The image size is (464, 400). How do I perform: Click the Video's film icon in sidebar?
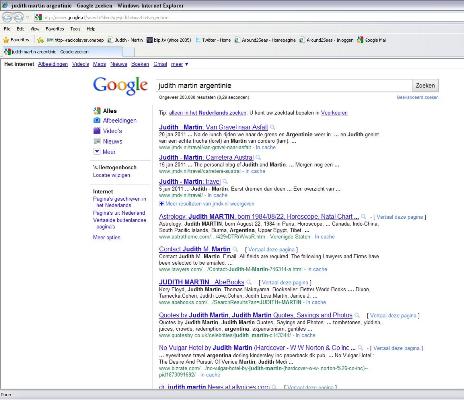coord(97,131)
